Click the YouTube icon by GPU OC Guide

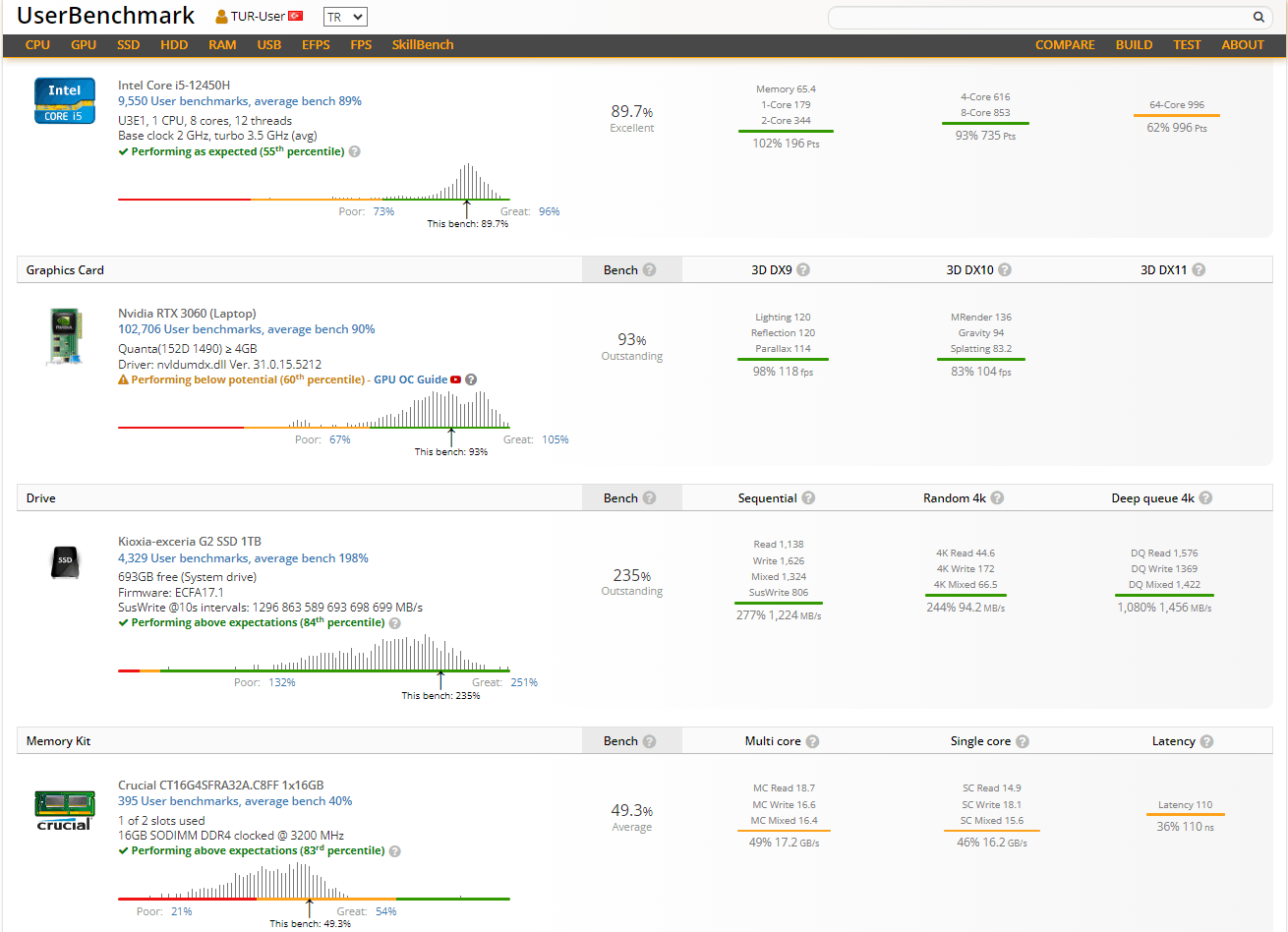click(456, 379)
